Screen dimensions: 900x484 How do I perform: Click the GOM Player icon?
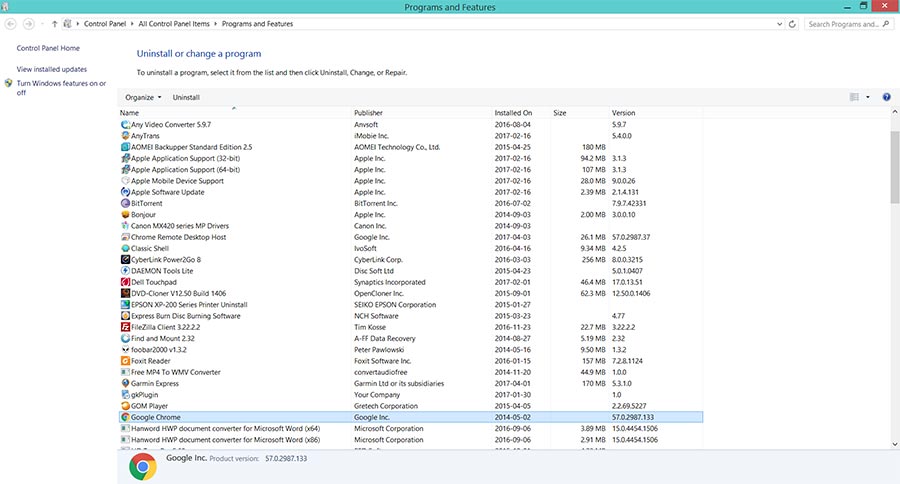(125, 406)
